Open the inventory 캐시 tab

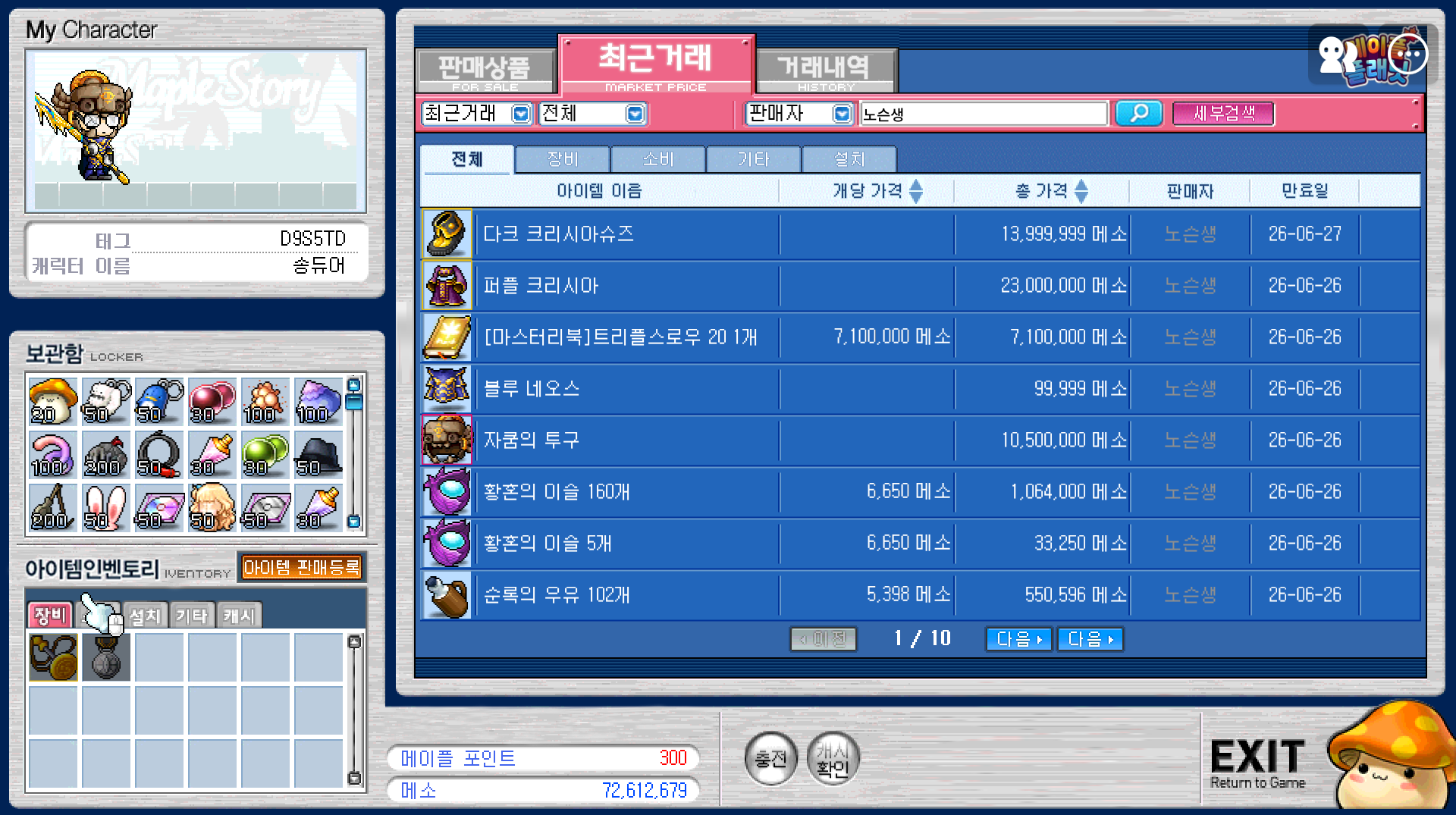240,616
